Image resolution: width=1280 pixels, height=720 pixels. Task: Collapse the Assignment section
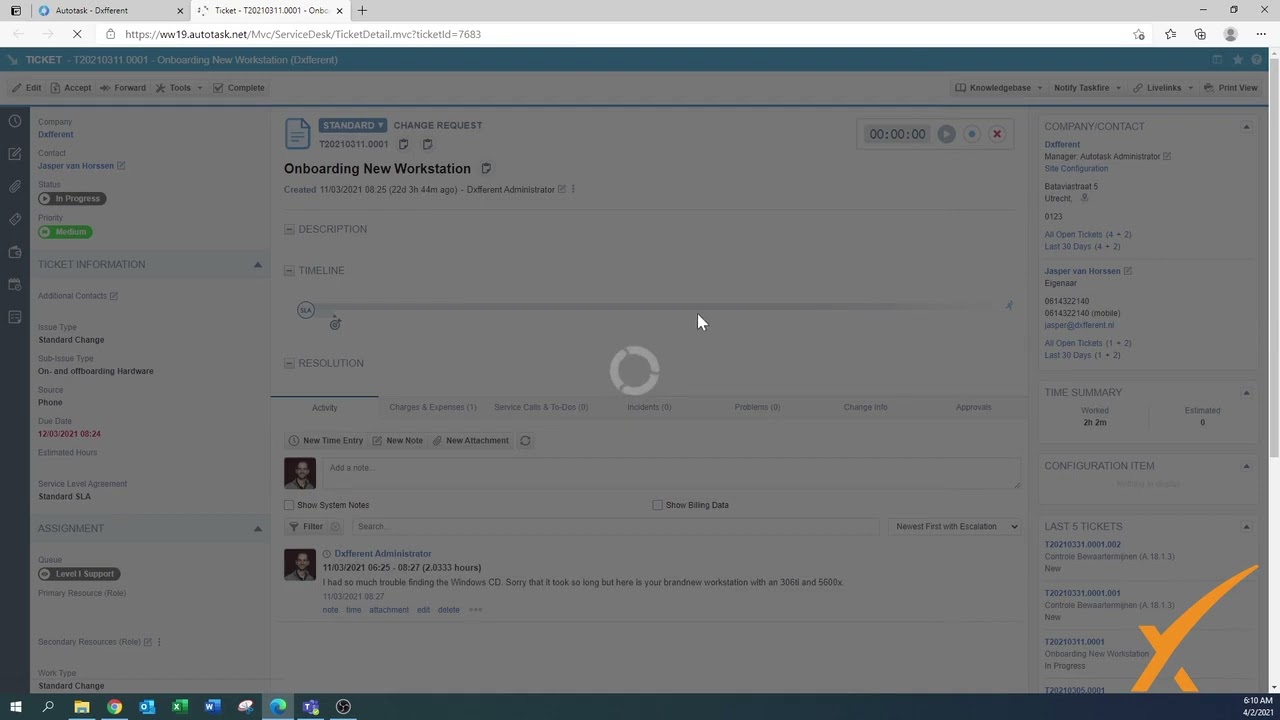coord(257,529)
